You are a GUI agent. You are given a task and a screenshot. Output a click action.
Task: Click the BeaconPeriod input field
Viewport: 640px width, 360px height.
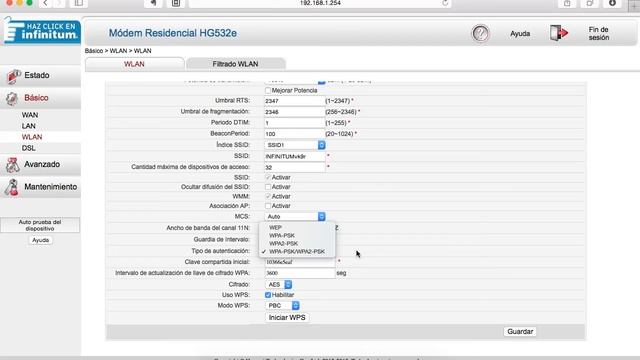294,134
